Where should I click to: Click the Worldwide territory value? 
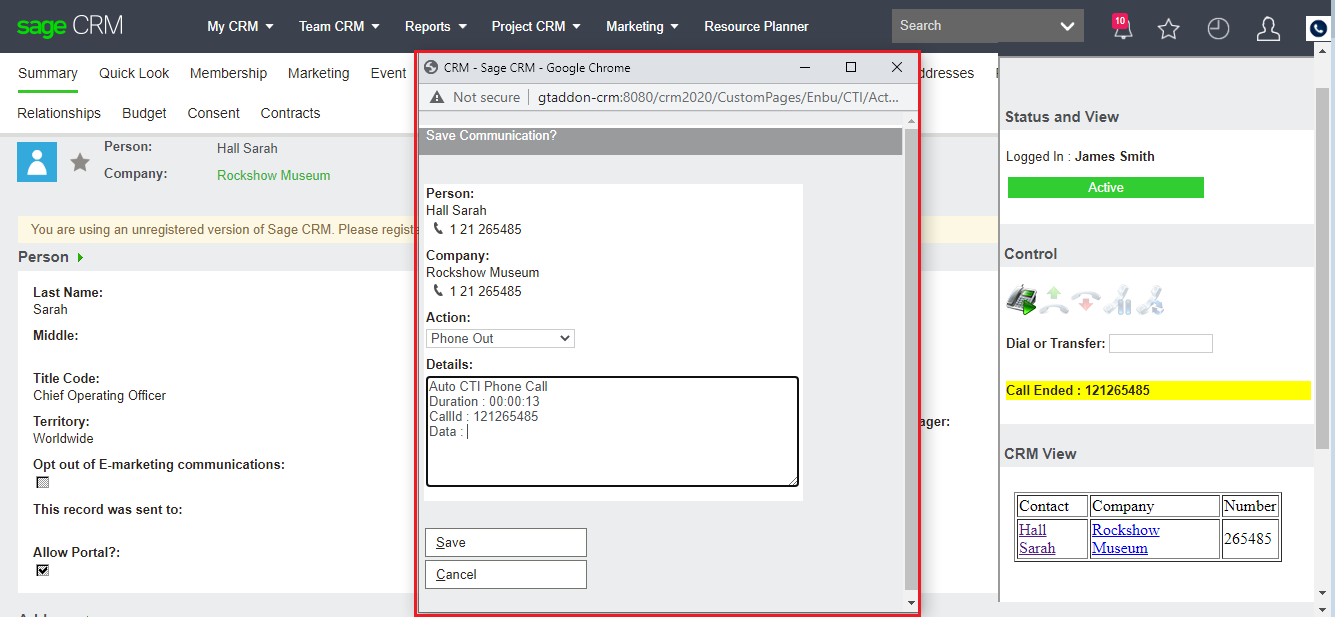(63, 438)
